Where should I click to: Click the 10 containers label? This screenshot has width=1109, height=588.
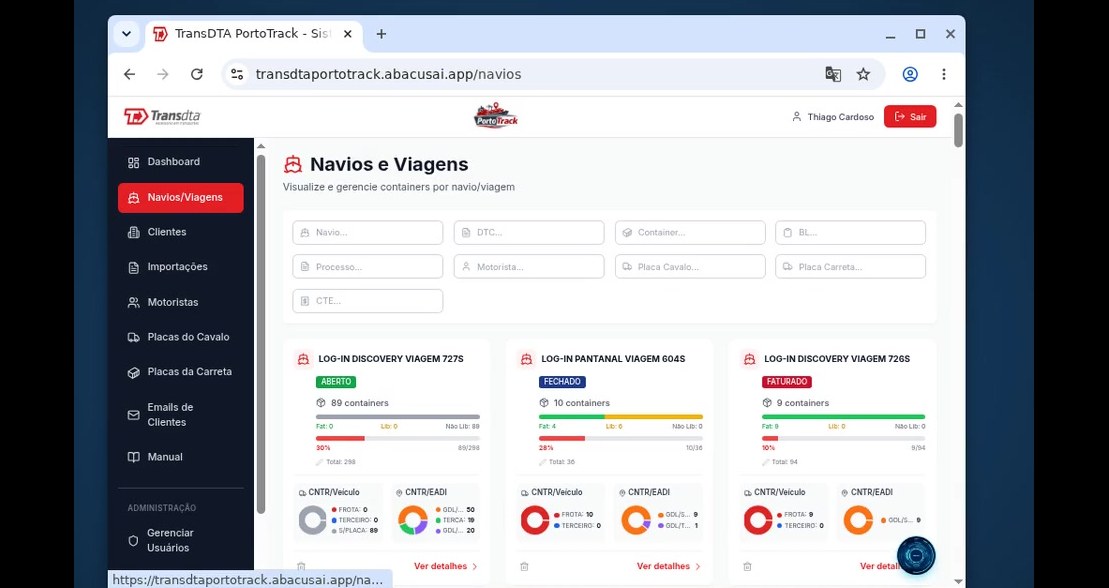coord(581,403)
